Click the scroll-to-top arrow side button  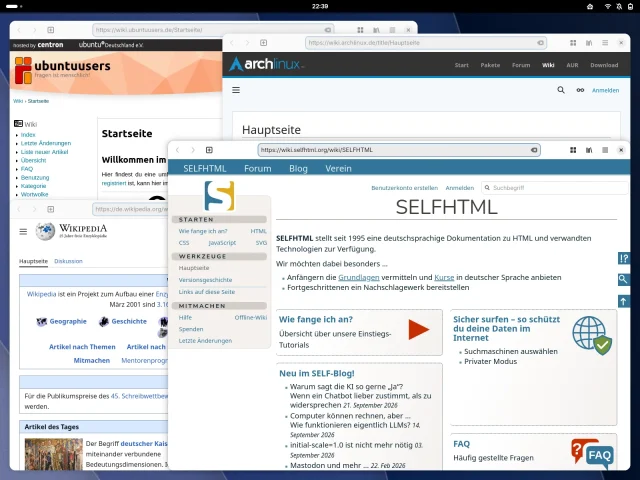pyautogui.click(x=624, y=301)
